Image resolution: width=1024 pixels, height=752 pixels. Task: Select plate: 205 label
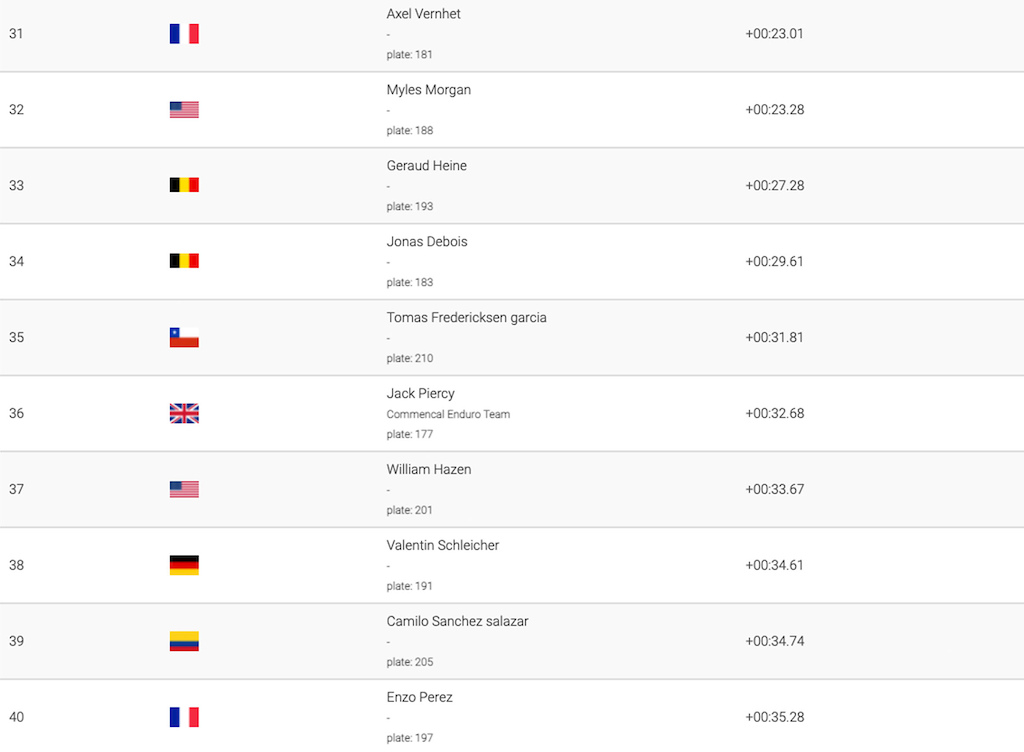409,662
